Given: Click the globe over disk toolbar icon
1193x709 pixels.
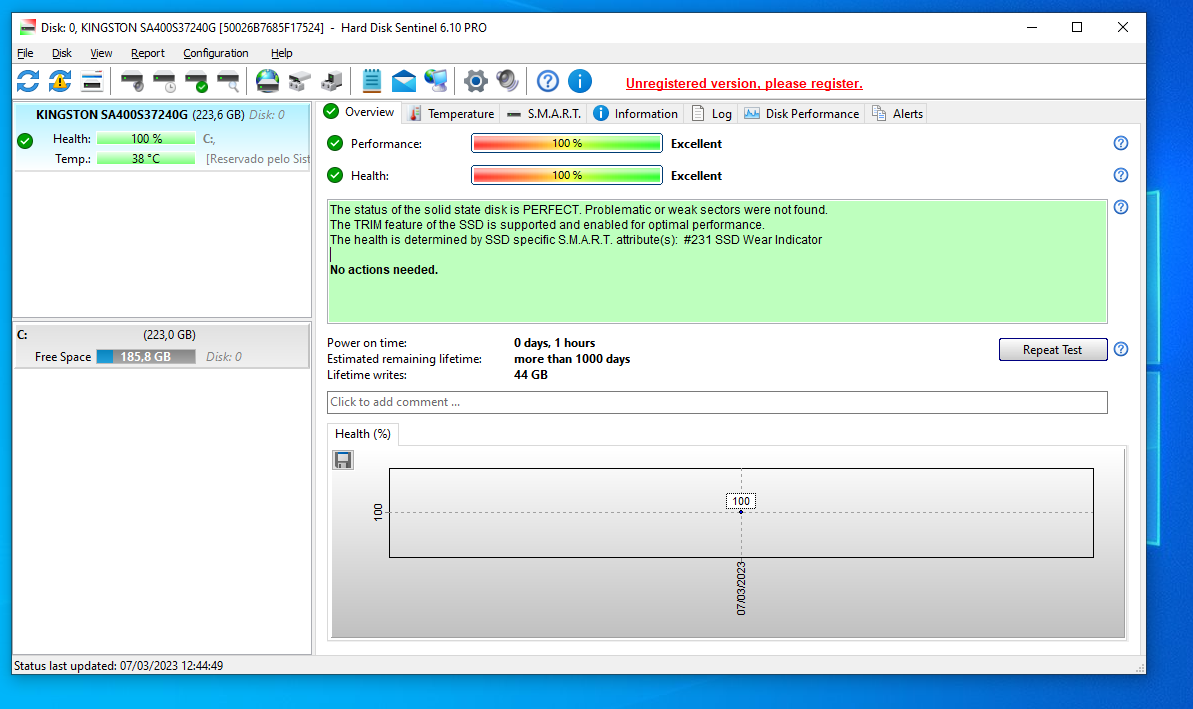Looking at the screenshot, I should [x=267, y=81].
